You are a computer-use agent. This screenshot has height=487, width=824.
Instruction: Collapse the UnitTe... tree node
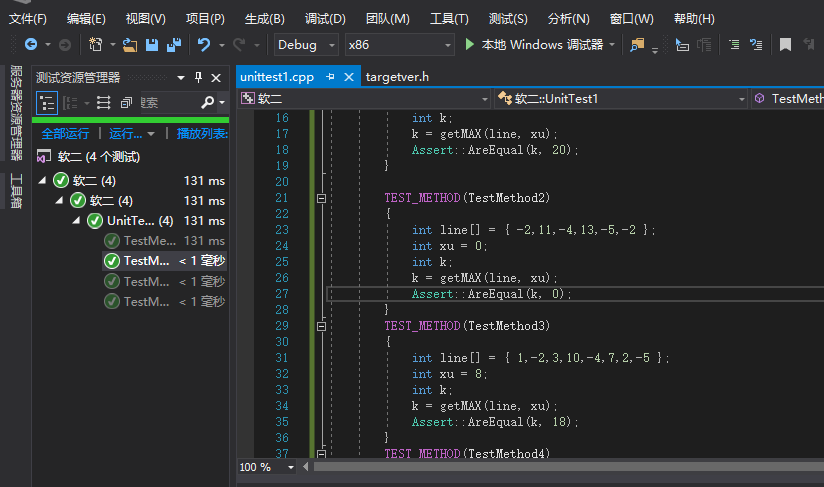(x=77, y=221)
